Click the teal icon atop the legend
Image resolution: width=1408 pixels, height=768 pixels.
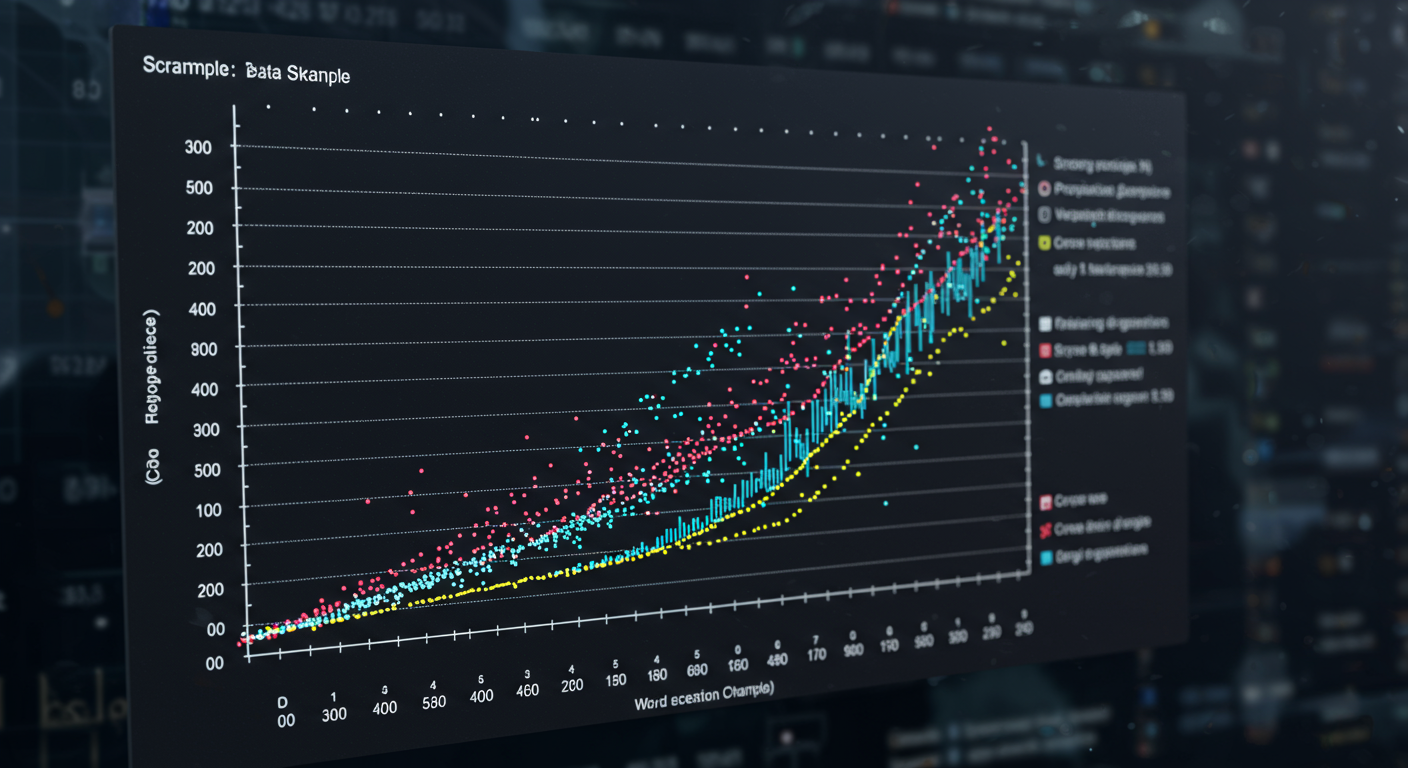(x=1041, y=162)
